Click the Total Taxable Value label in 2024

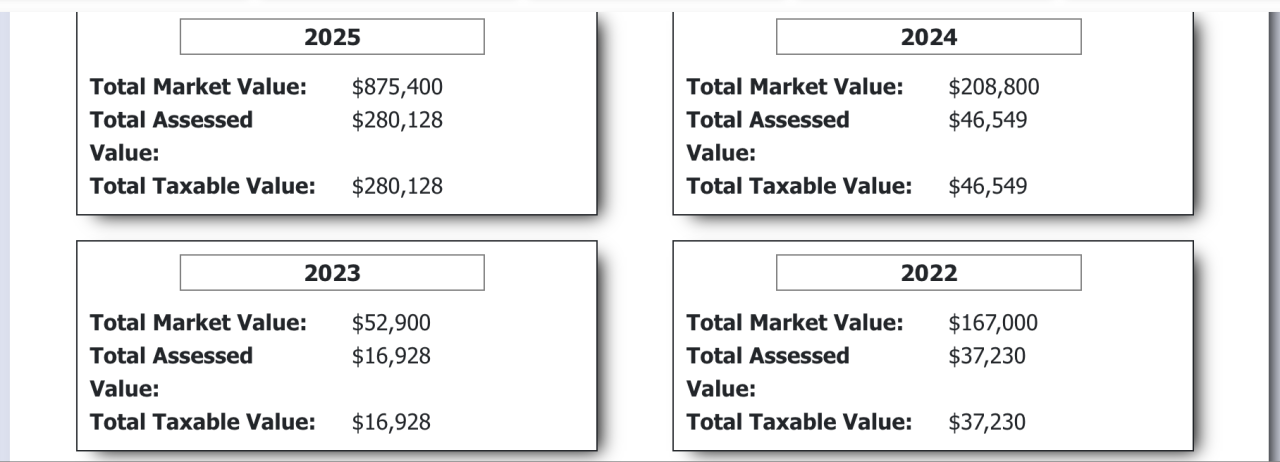799,186
